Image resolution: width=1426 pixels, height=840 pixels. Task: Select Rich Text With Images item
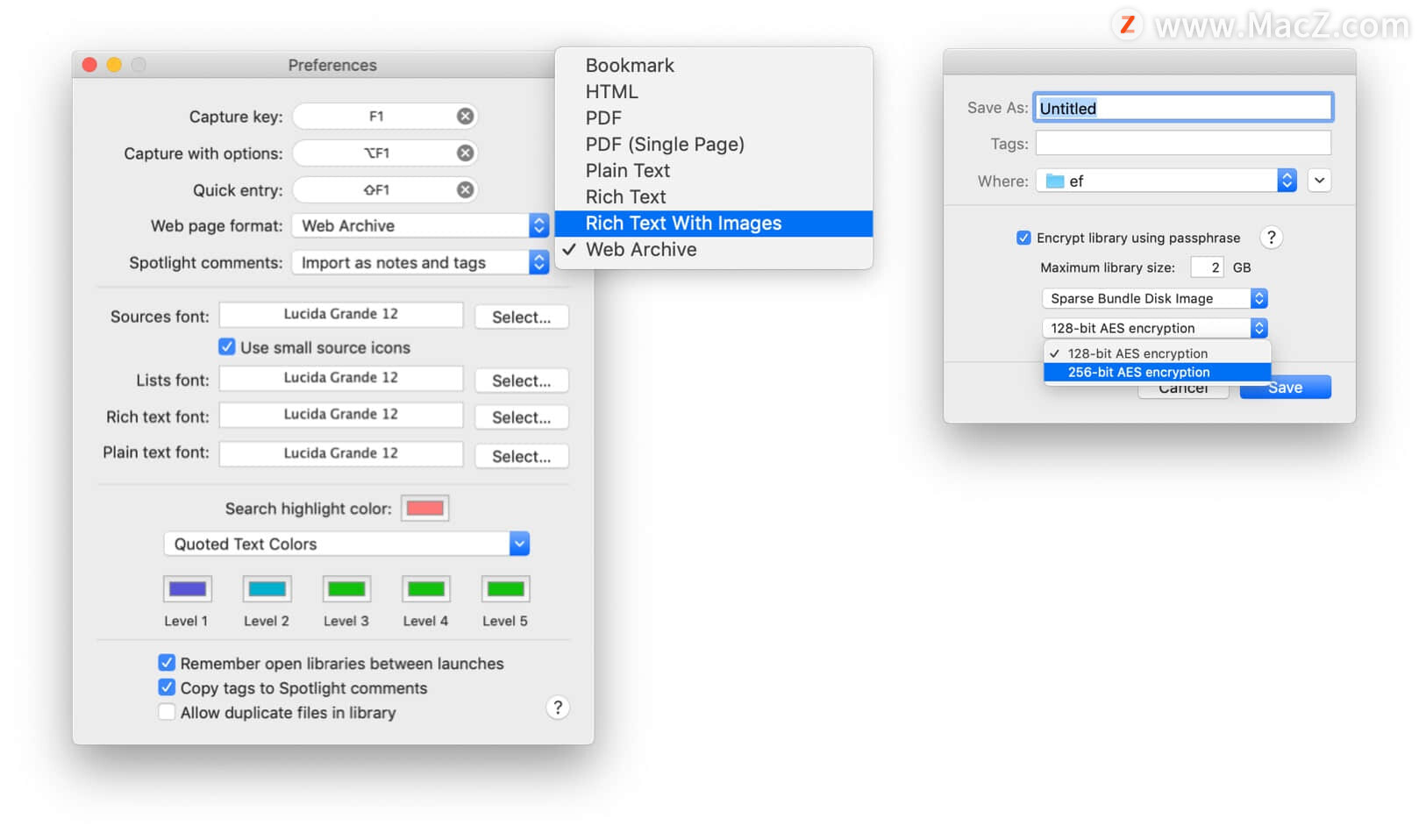[x=714, y=223]
